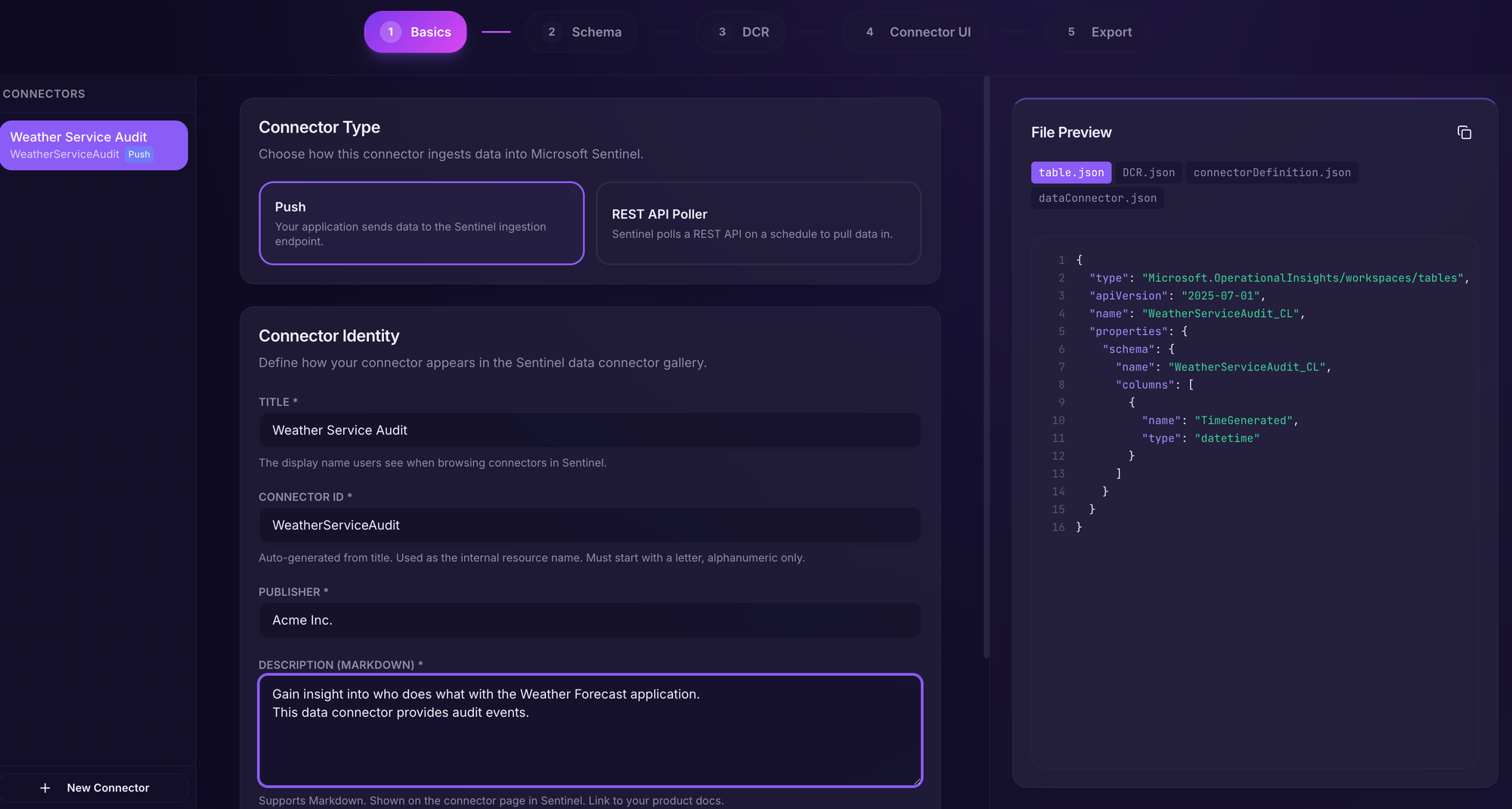Copy the file preview contents
The height and width of the screenshot is (809, 1512).
[1464, 132]
